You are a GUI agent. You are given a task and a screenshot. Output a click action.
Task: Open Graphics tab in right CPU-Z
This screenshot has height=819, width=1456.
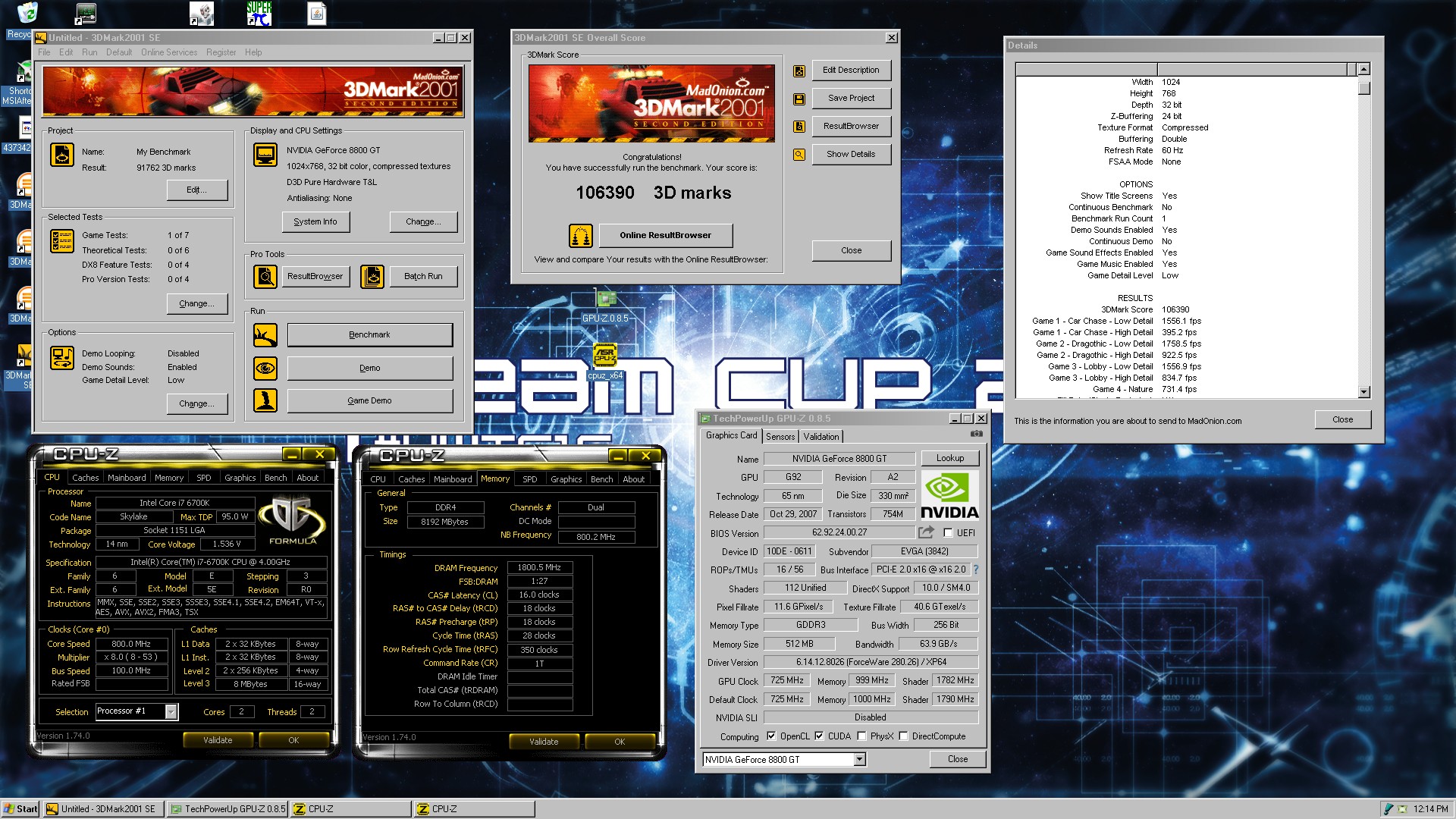[566, 479]
